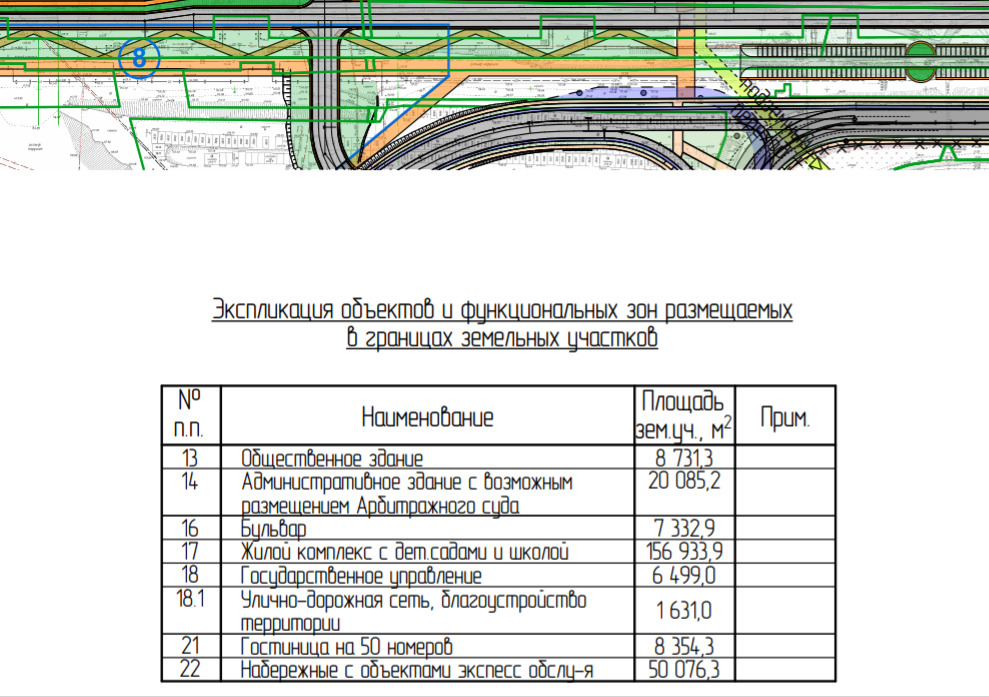Click the blue circled number 8 marker
This screenshot has width=989, height=697.
[x=139, y=58]
